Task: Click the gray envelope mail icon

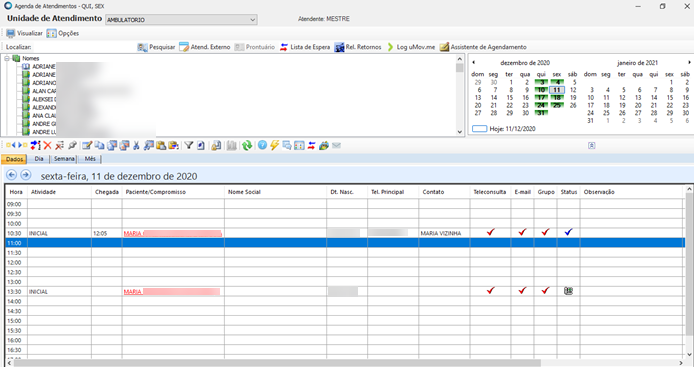Action: pyautogui.click(x=336, y=145)
